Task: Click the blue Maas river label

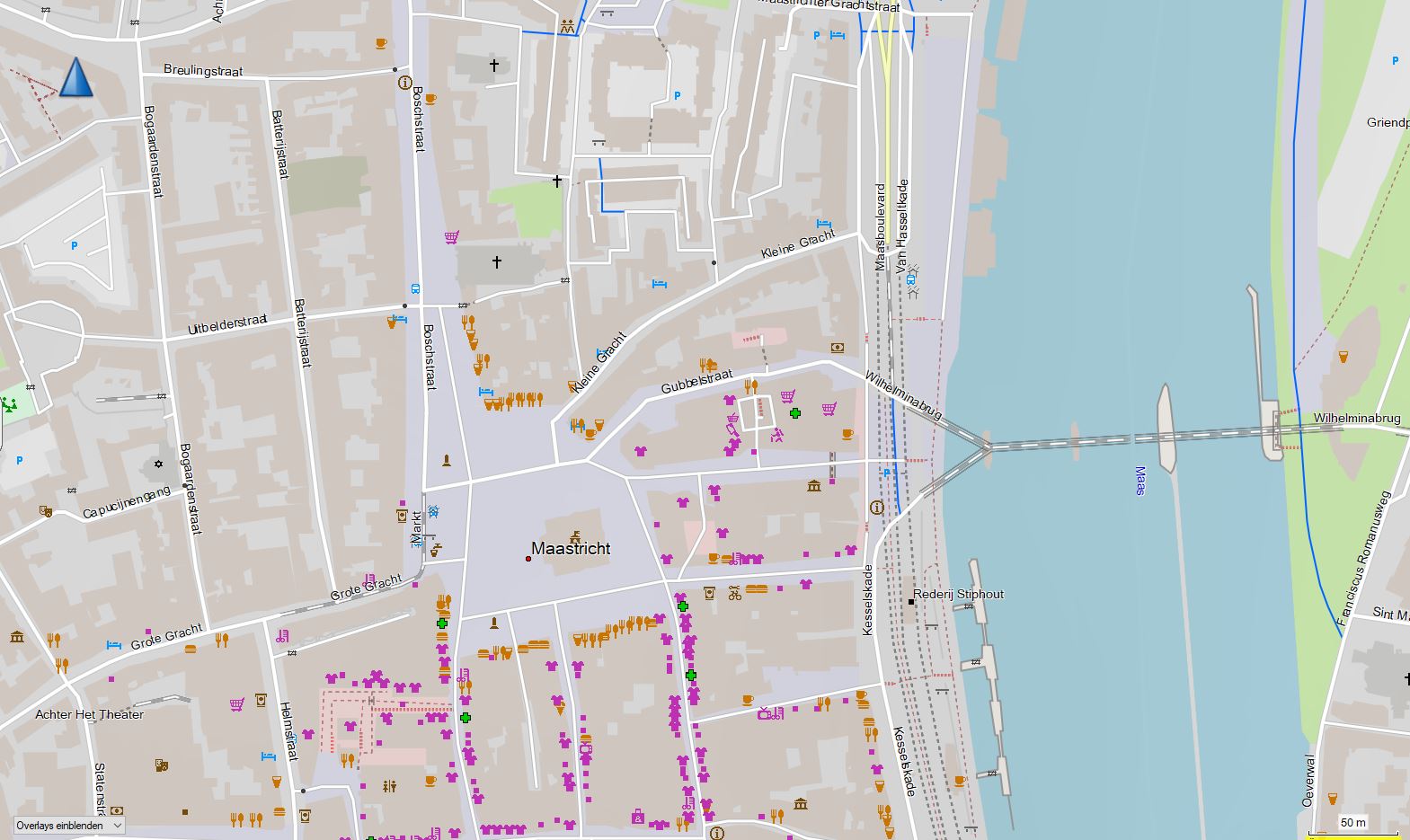Action: click(1140, 481)
